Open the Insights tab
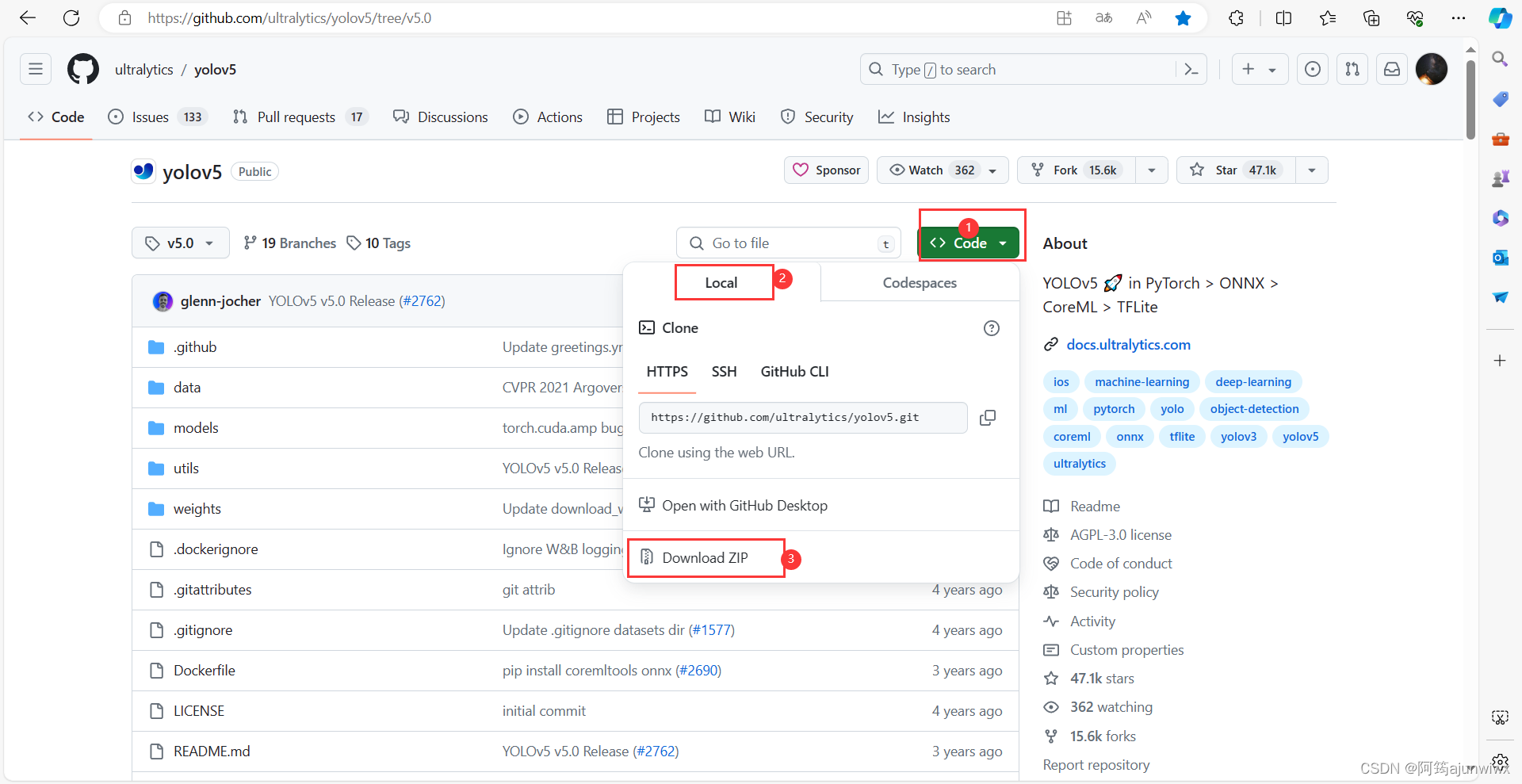 [914, 117]
